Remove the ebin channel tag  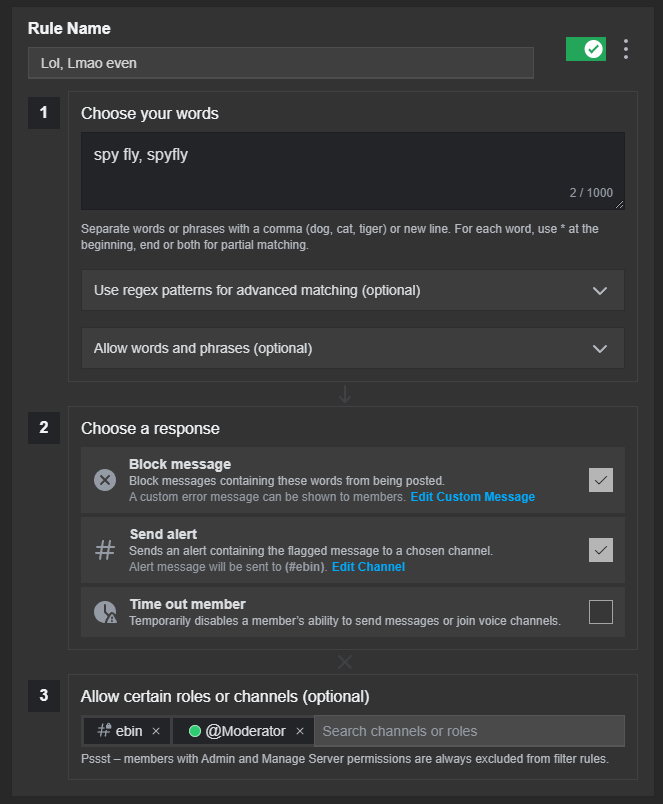point(156,731)
